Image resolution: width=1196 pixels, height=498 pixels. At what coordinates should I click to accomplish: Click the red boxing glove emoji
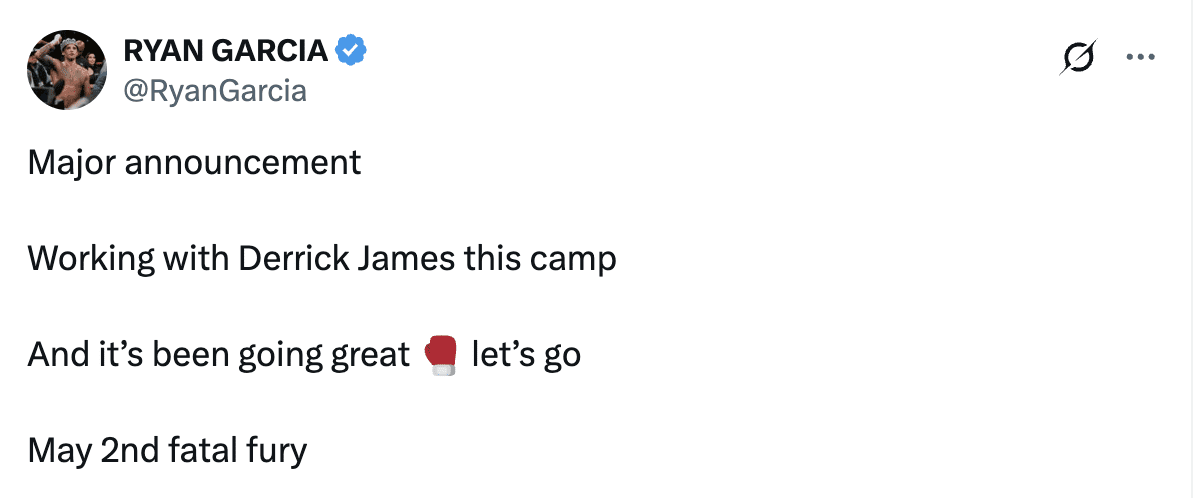(440, 355)
